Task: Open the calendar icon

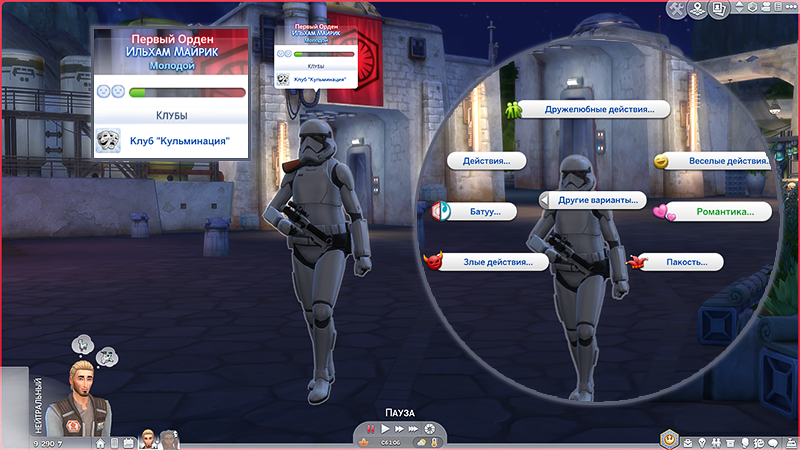Action: [129, 443]
